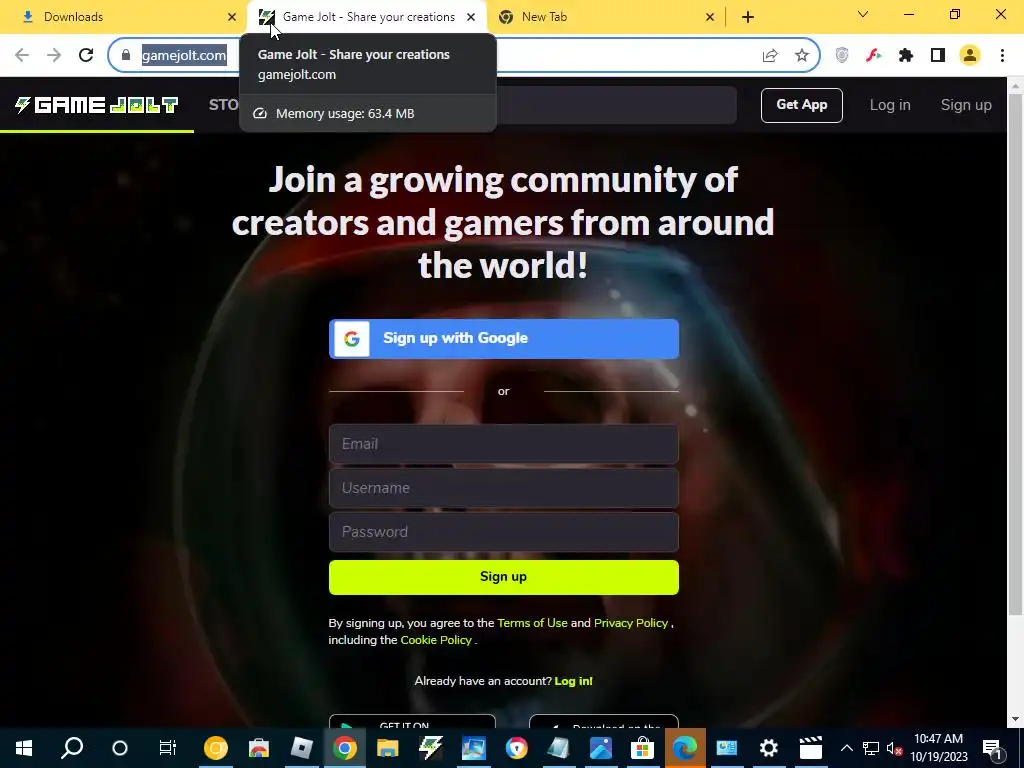Viewport: 1024px width, 768px height.
Task: Go to Game Jolt home logo
Action: [97, 105]
